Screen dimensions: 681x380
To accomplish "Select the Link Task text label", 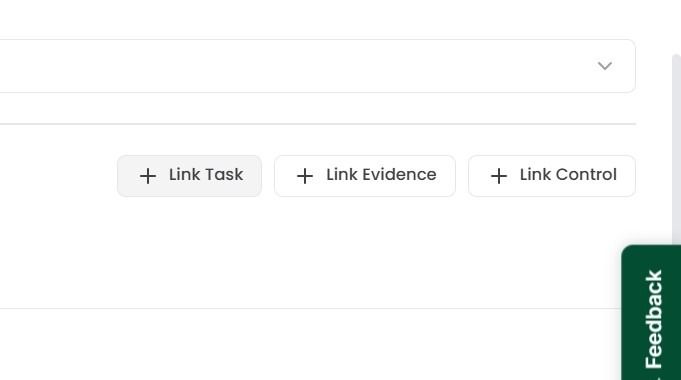I will [x=206, y=175].
